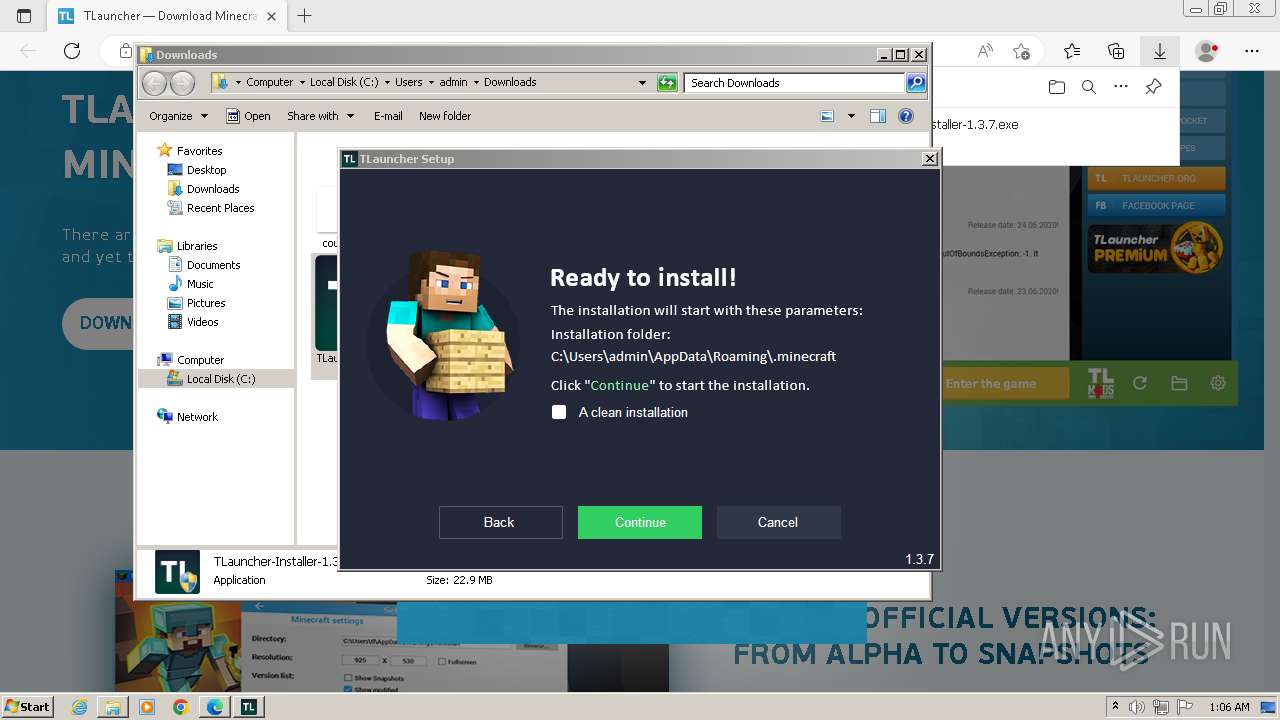Open the views options dropdown arrow

(851, 116)
